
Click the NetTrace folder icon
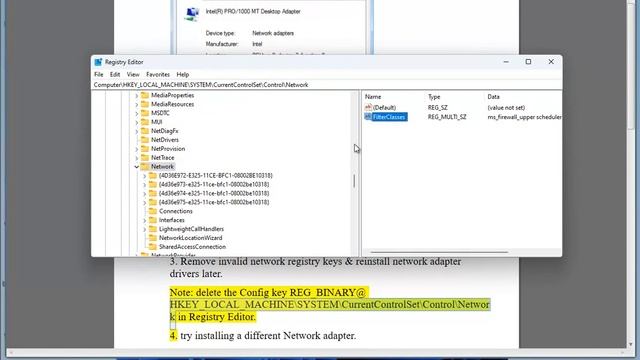pyautogui.click(x=145, y=158)
